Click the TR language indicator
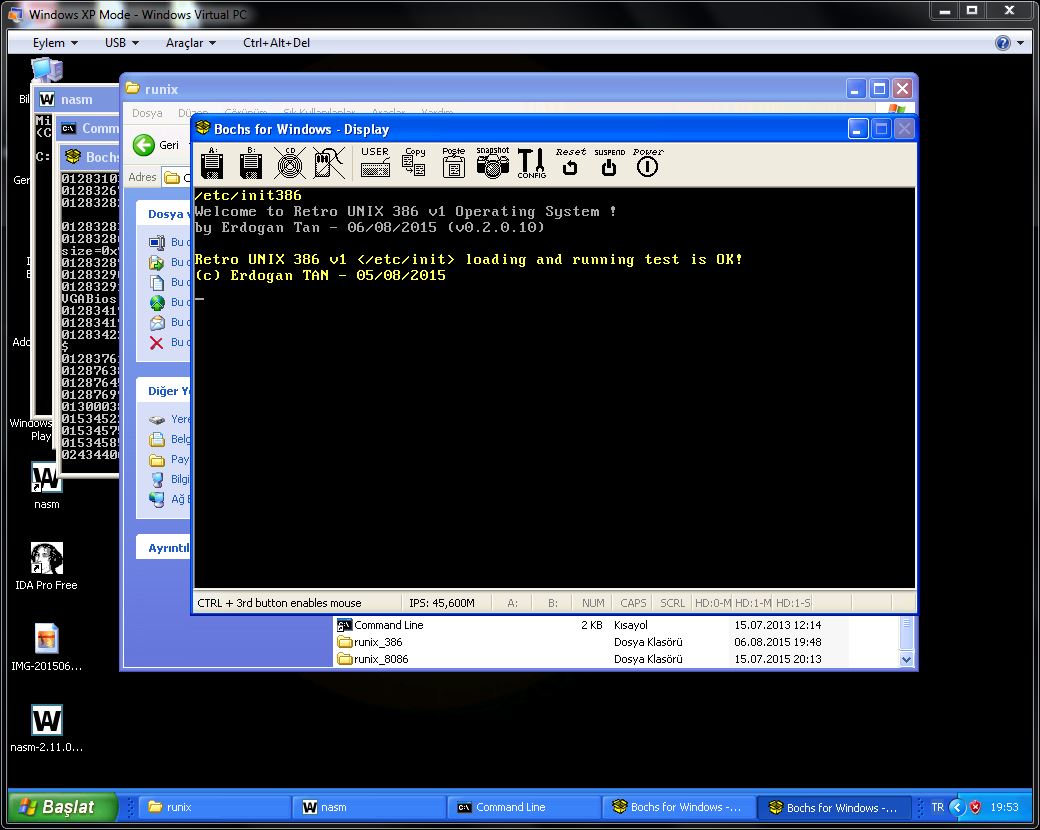The width and height of the screenshot is (1040, 830). [937, 807]
